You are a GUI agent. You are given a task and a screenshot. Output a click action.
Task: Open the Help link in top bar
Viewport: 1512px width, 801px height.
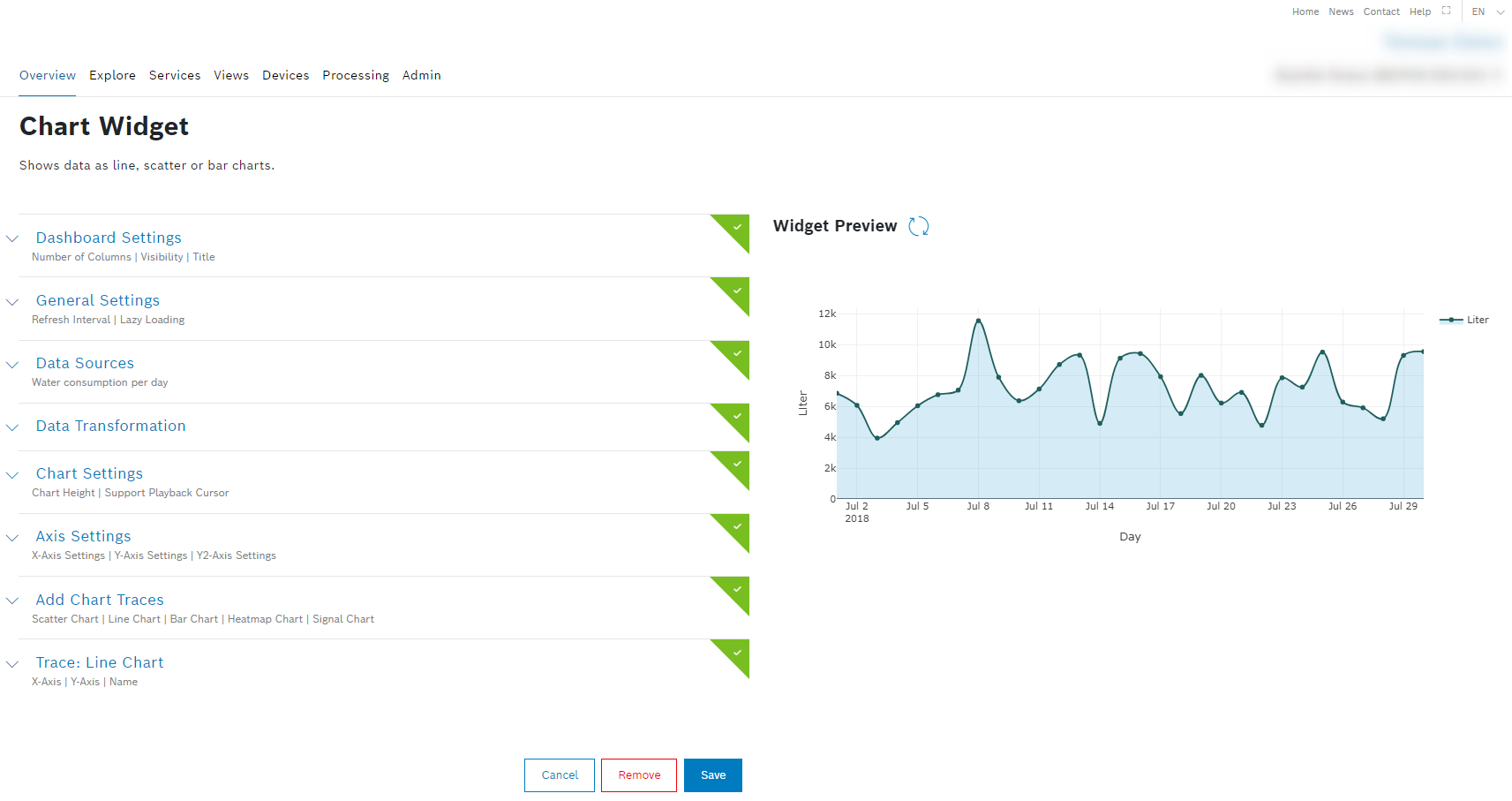pyautogui.click(x=1419, y=11)
